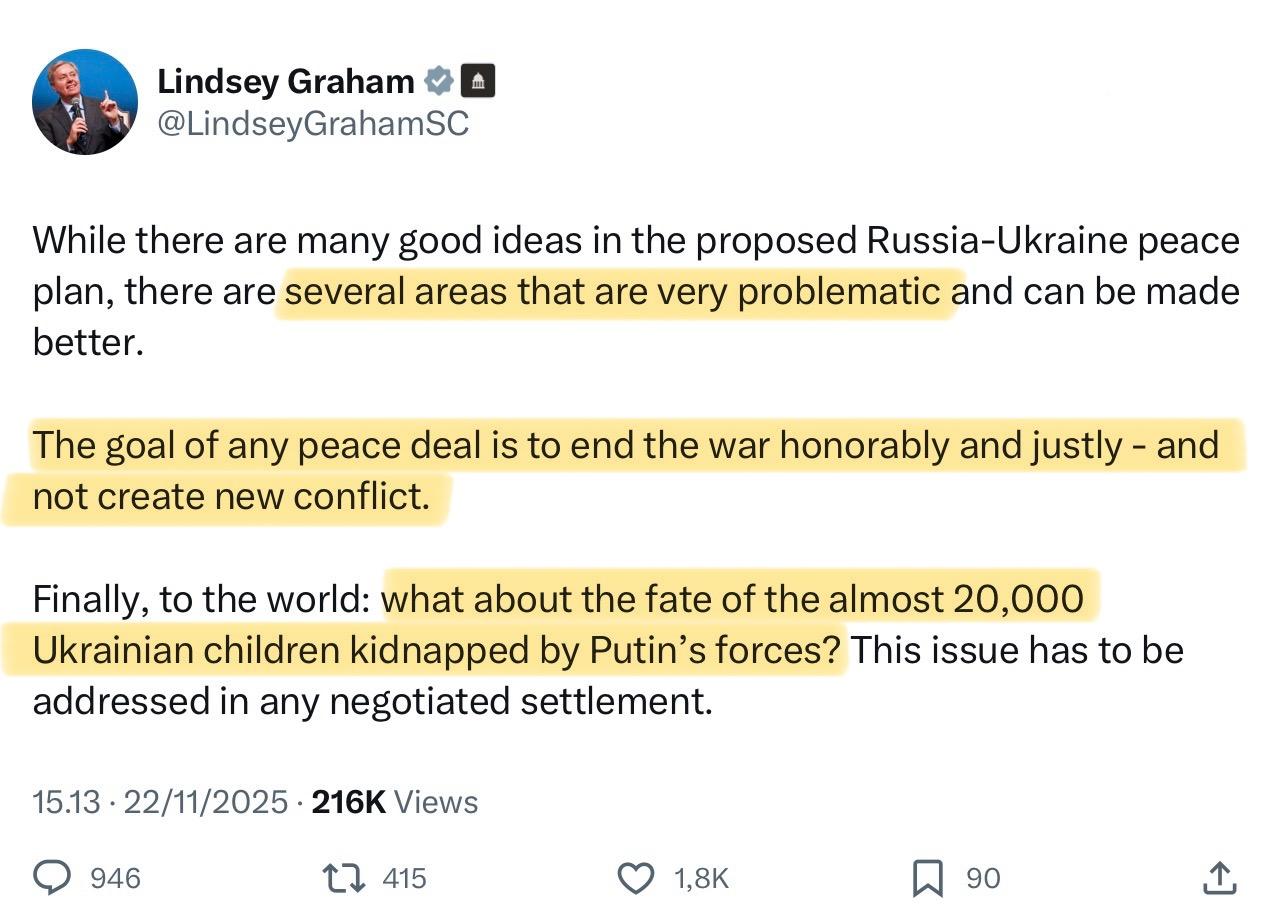Bookmark this tweet with the bookmark icon

coord(927,878)
